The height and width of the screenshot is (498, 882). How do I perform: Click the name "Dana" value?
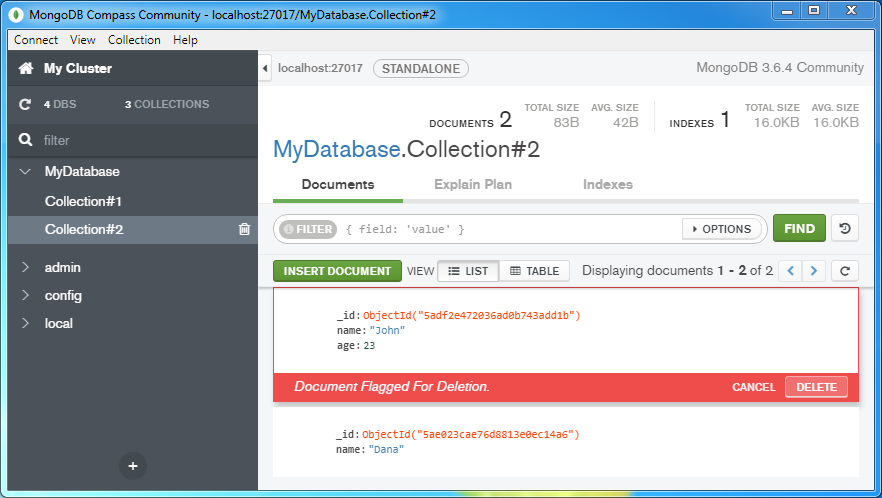tap(386, 450)
